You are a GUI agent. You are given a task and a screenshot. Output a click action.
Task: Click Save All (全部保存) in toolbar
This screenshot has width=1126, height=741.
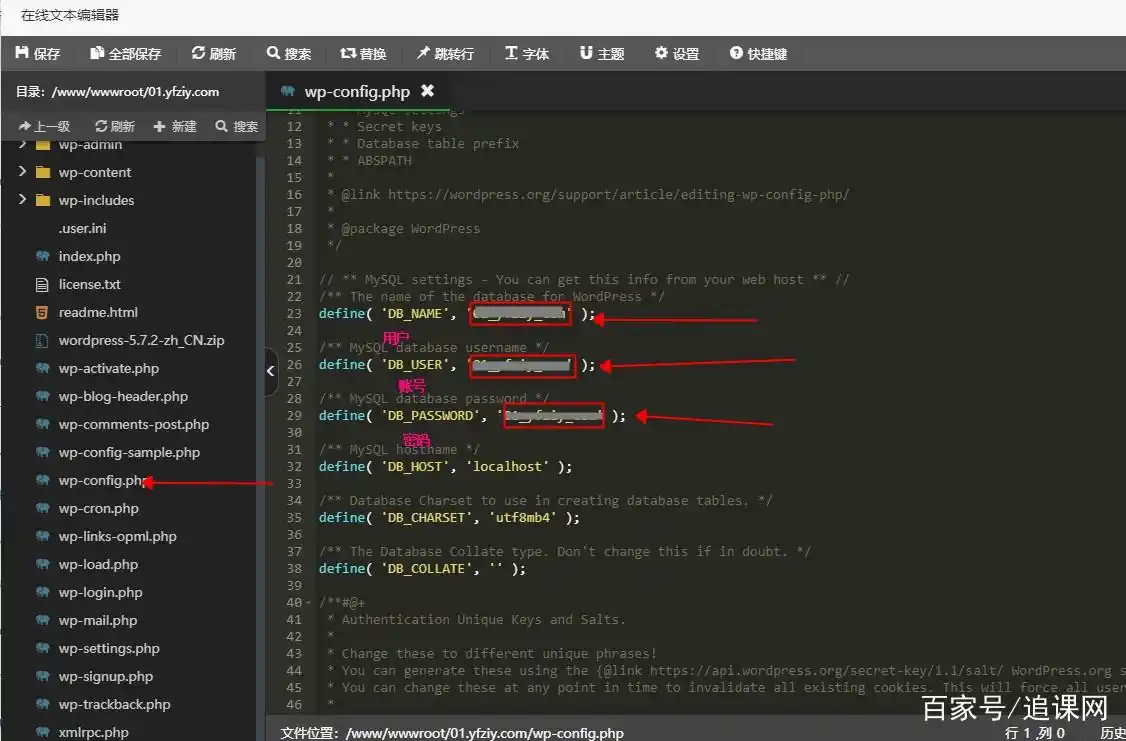coord(125,54)
